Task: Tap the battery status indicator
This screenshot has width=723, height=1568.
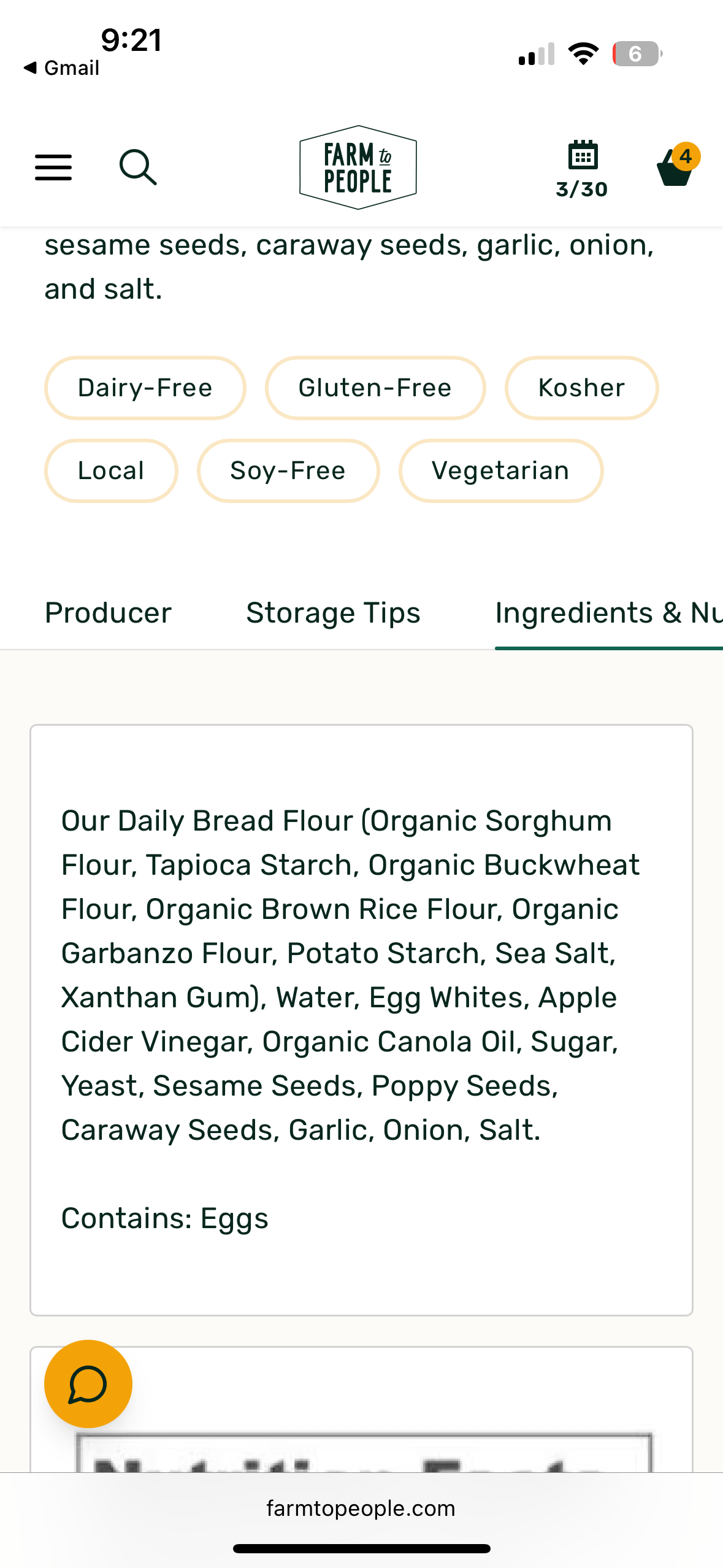Action: [637, 54]
